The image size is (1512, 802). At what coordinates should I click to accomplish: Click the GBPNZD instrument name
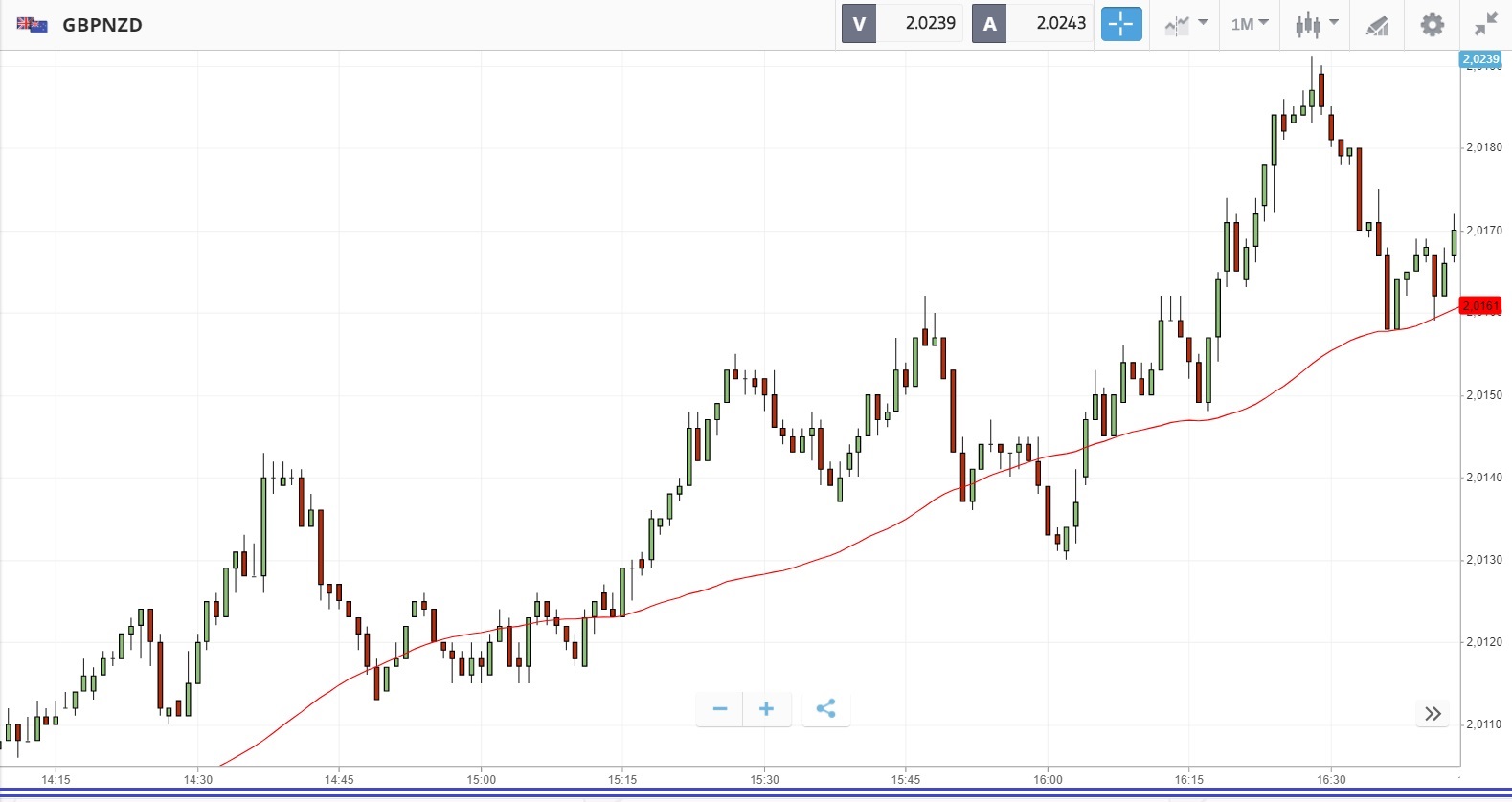click(x=102, y=26)
